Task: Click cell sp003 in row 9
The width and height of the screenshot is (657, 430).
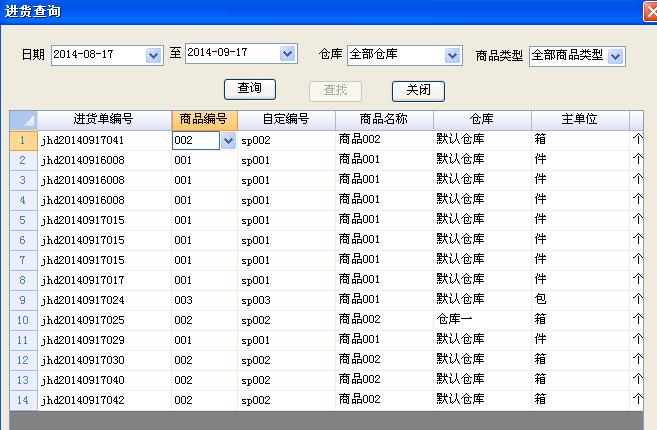Action: (x=287, y=300)
